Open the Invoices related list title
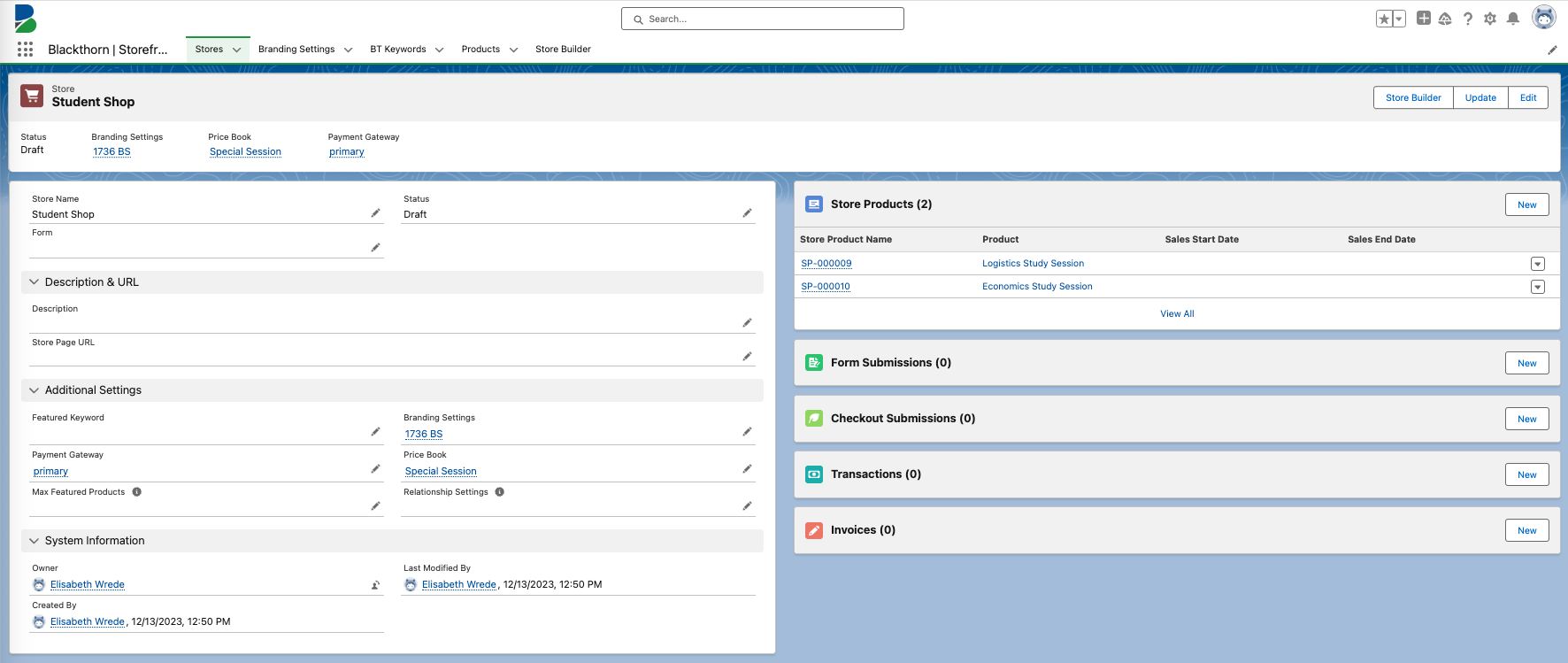This screenshot has width=1568, height=663. click(863, 530)
